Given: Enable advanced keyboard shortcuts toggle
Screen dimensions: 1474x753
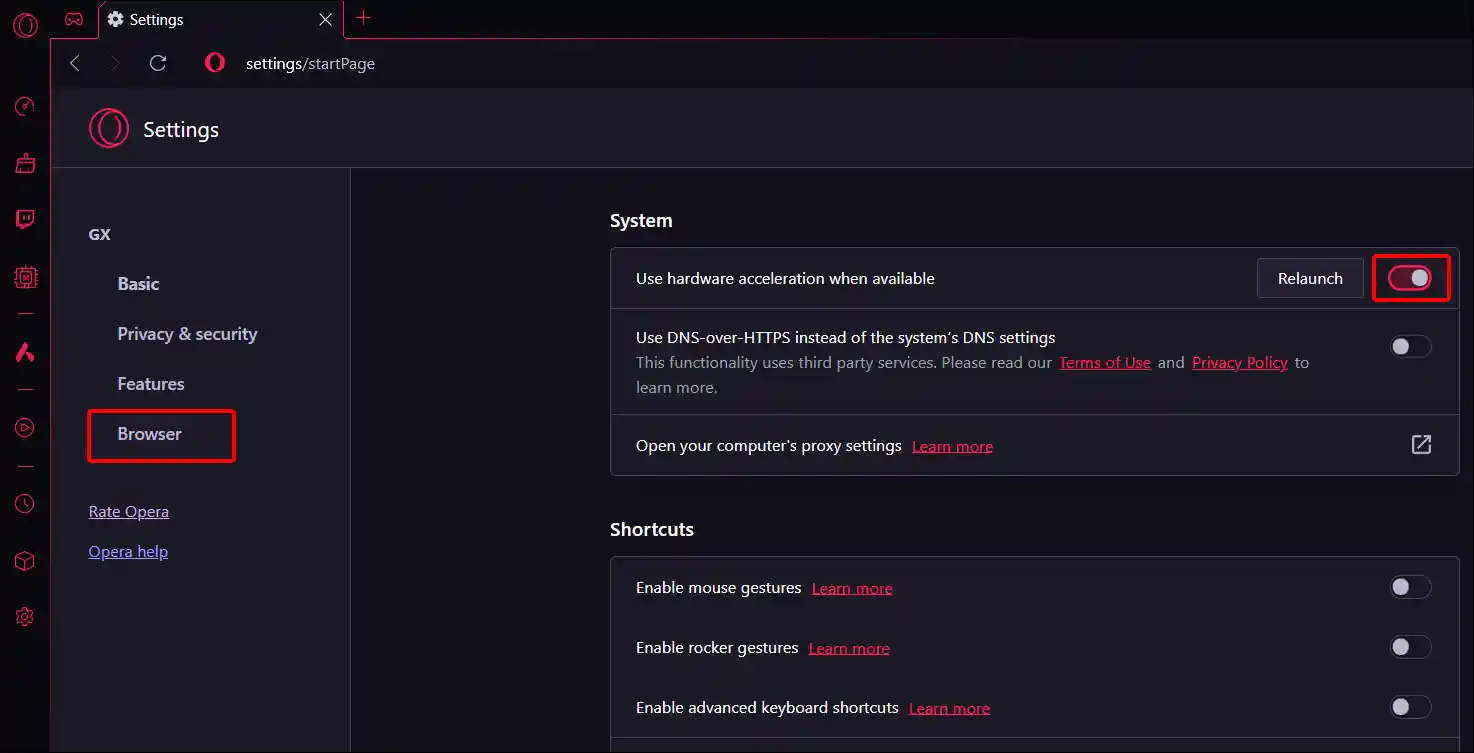Looking at the screenshot, I should click(1411, 707).
